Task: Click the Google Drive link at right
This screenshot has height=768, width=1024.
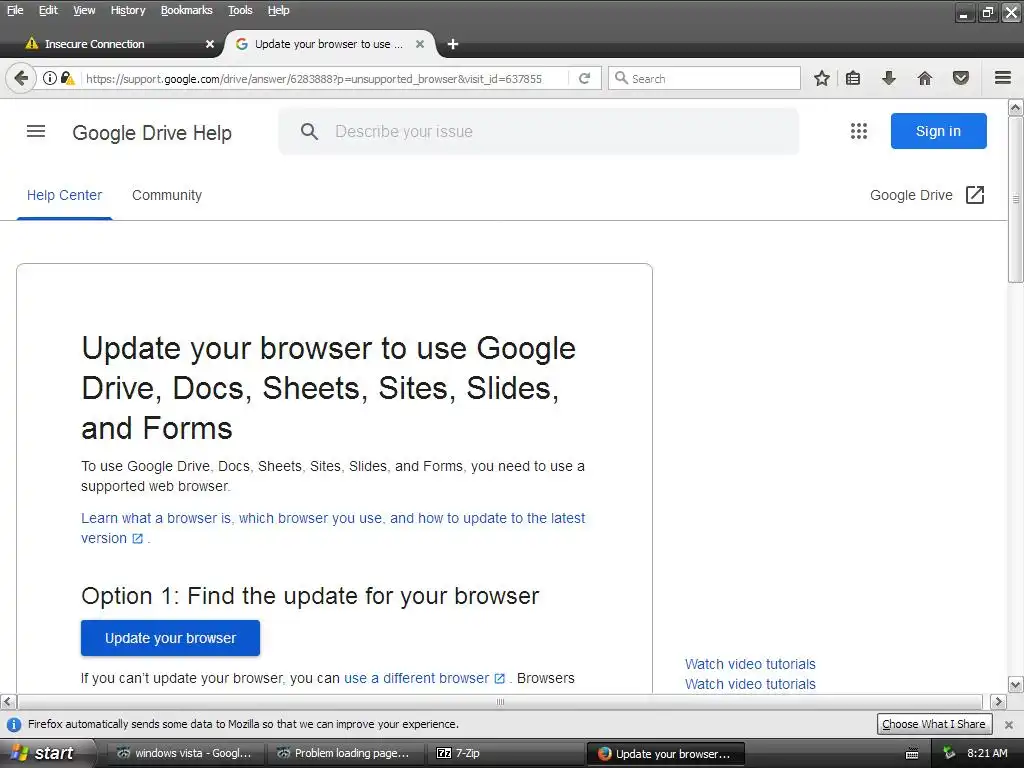Action: (x=911, y=195)
